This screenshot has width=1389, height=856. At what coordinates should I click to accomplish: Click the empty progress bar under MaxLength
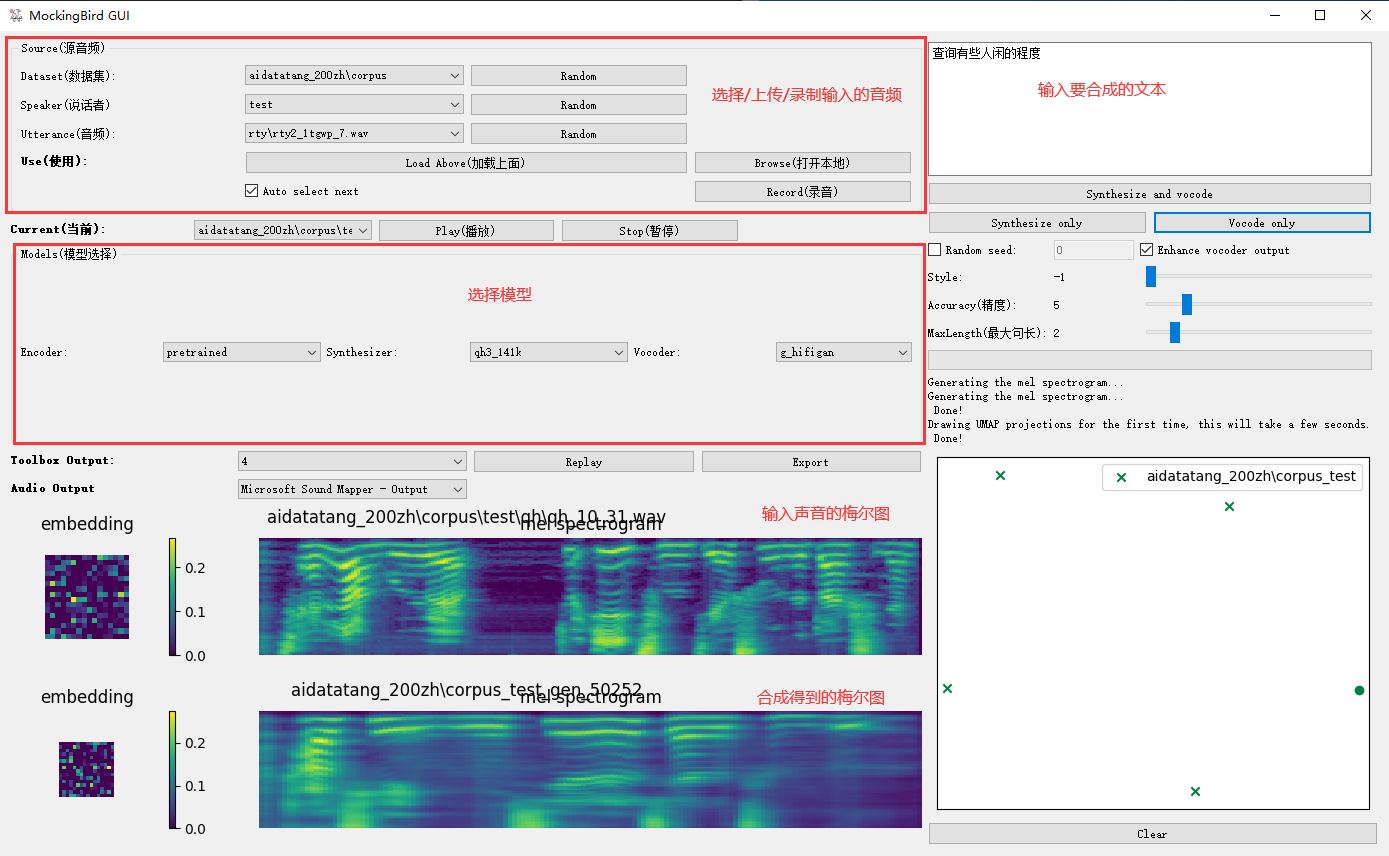click(x=1150, y=360)
